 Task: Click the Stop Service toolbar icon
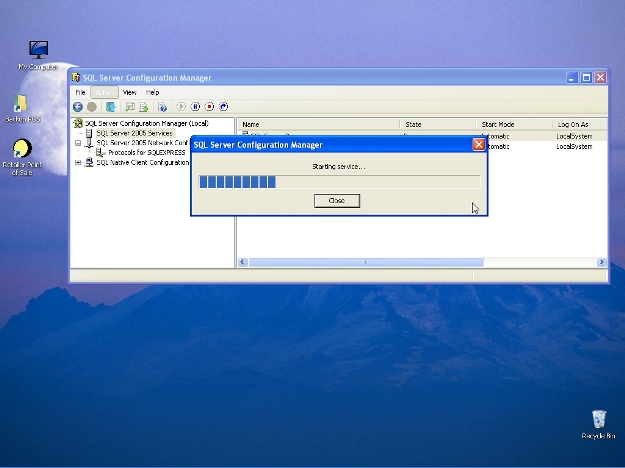tap(210, 107)
